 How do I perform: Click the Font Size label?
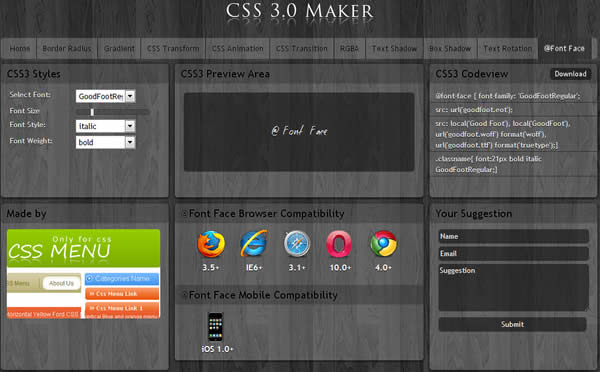[24, 111]
